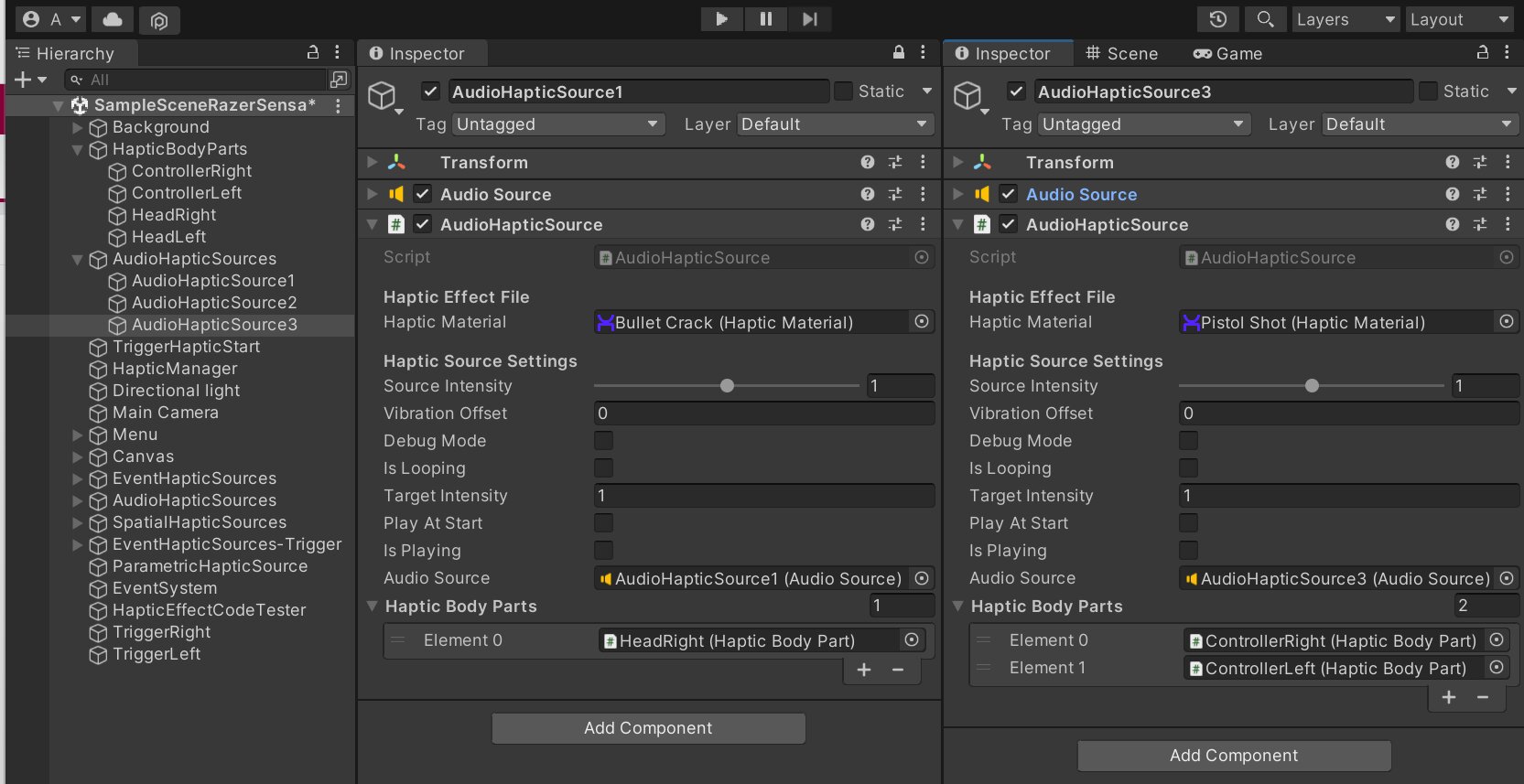The width and height of the screenshot is (1524, 784).
Task: Open the Hierarchy panel options menu
Action: point(338,53)
